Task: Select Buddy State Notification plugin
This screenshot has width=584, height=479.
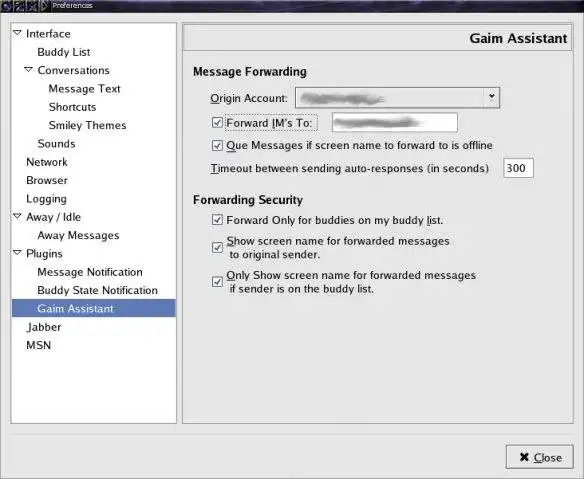Action: point(98,290)
